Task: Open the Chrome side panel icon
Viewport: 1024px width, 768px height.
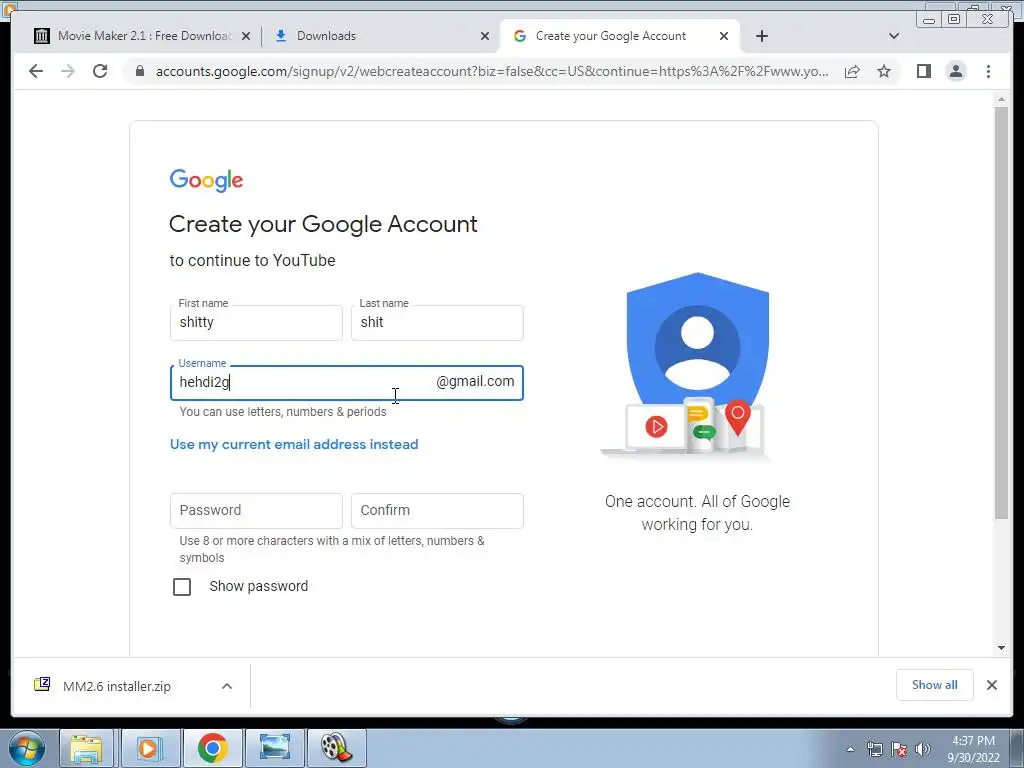Action: (x=923, y=71)
